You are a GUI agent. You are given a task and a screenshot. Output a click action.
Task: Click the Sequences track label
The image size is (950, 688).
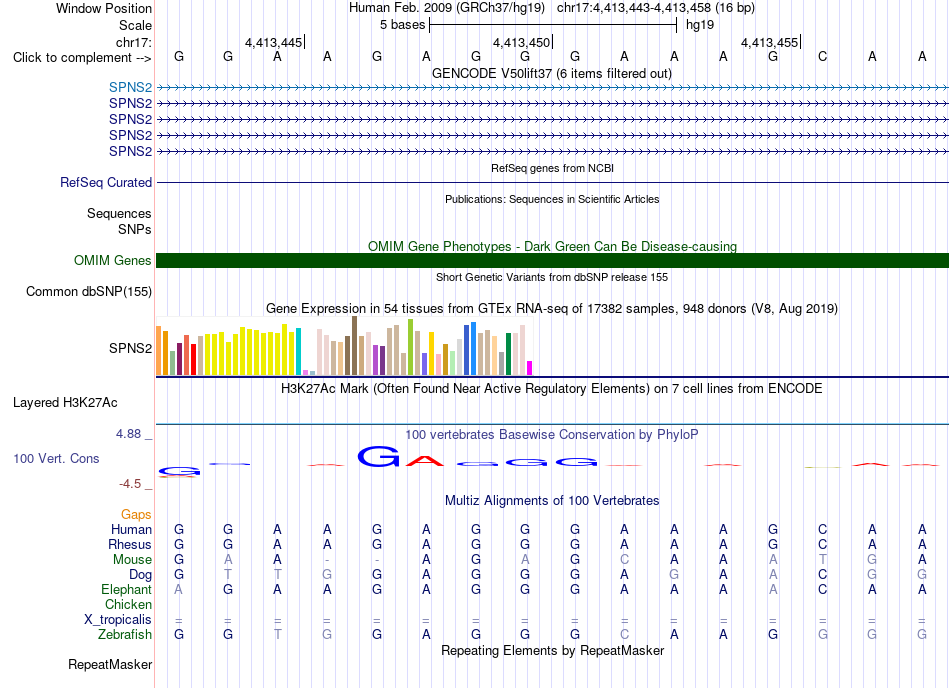click(119, 213)
